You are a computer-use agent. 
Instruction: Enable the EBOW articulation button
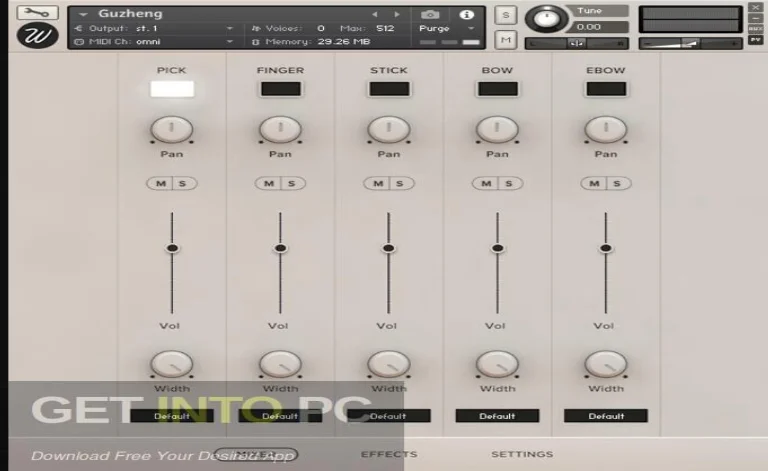coord(606,89)
